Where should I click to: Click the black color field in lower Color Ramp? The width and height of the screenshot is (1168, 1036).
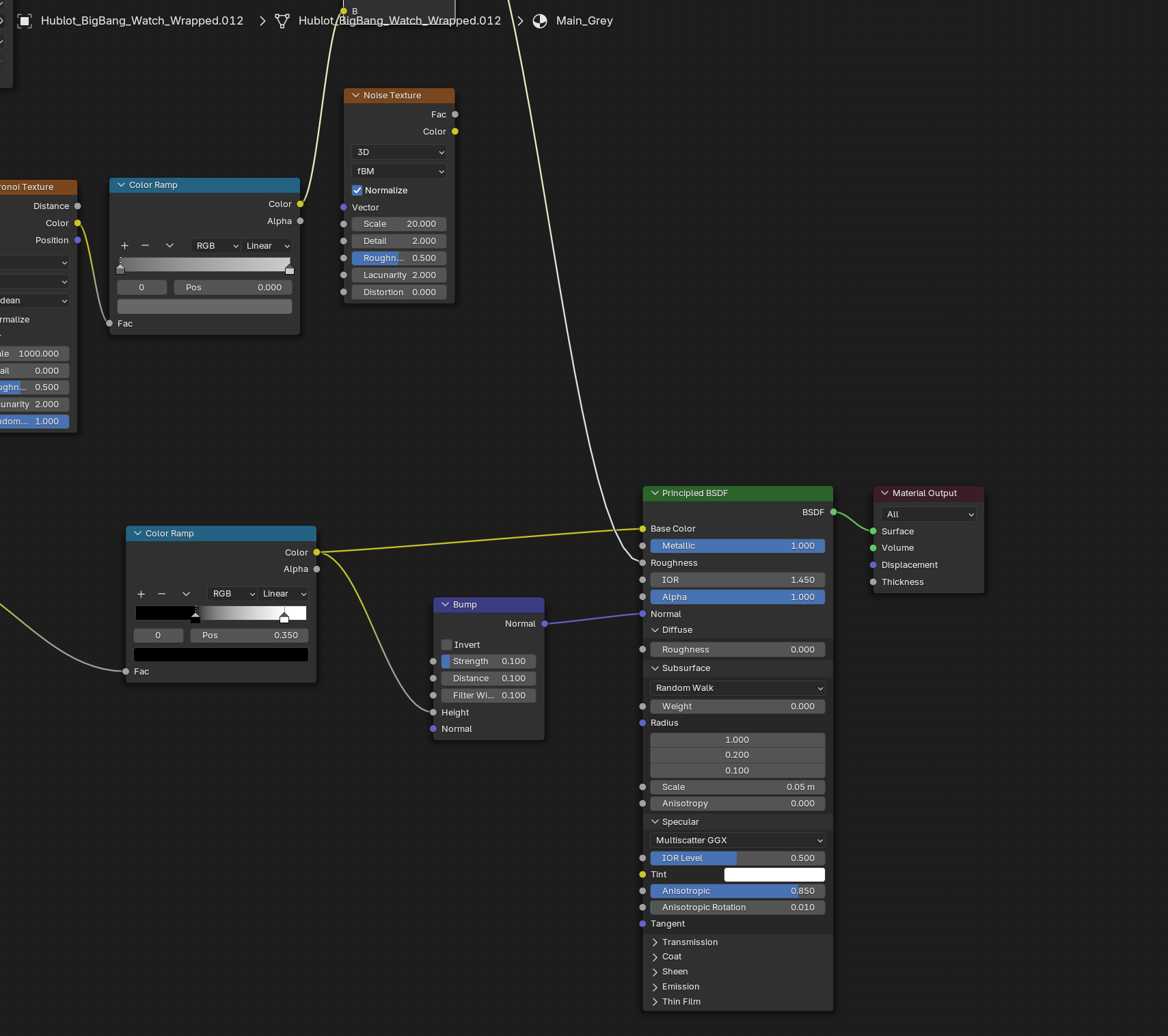(221, 655)
